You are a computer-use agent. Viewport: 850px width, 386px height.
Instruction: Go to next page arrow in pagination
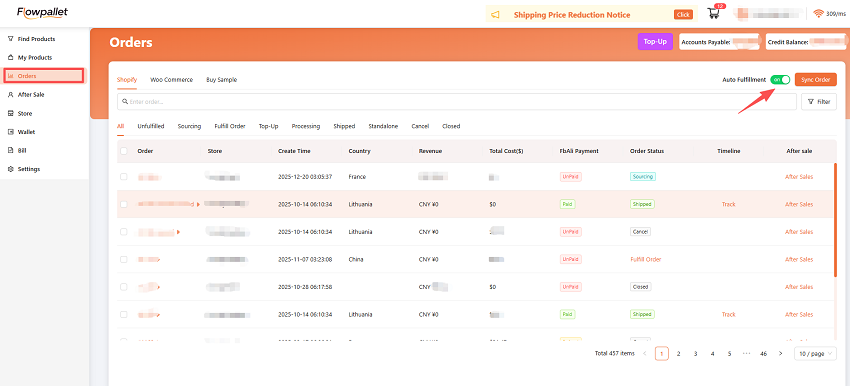coord(780,353)
